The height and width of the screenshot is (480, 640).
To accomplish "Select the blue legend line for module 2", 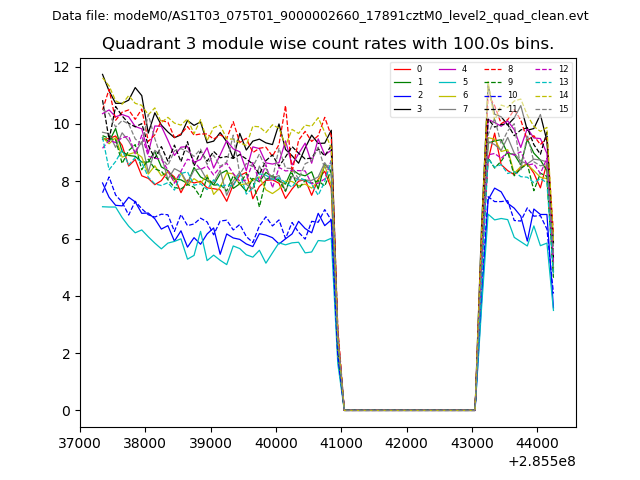I will coord(401,95).
